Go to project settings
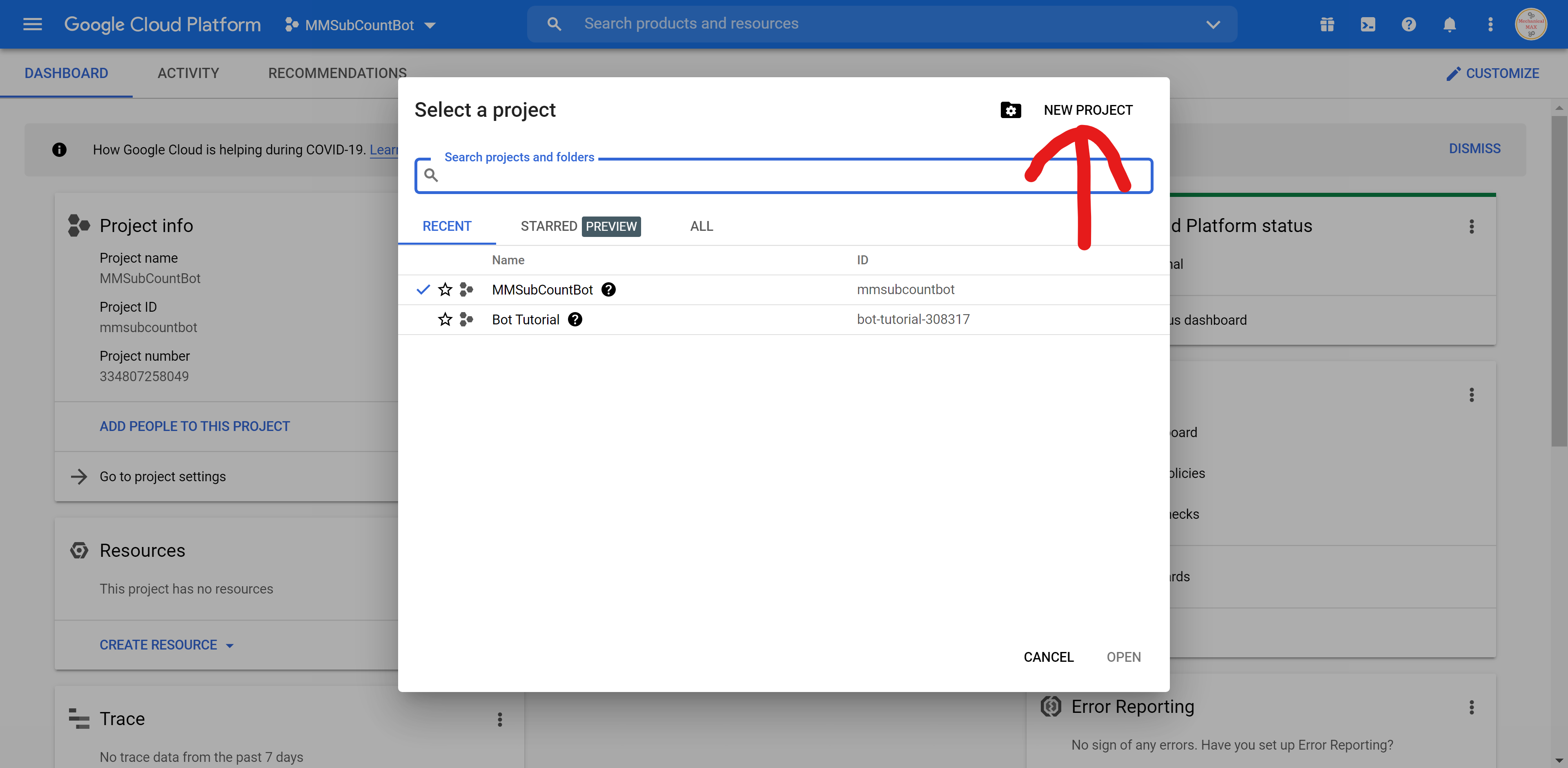 click(163, 477)
